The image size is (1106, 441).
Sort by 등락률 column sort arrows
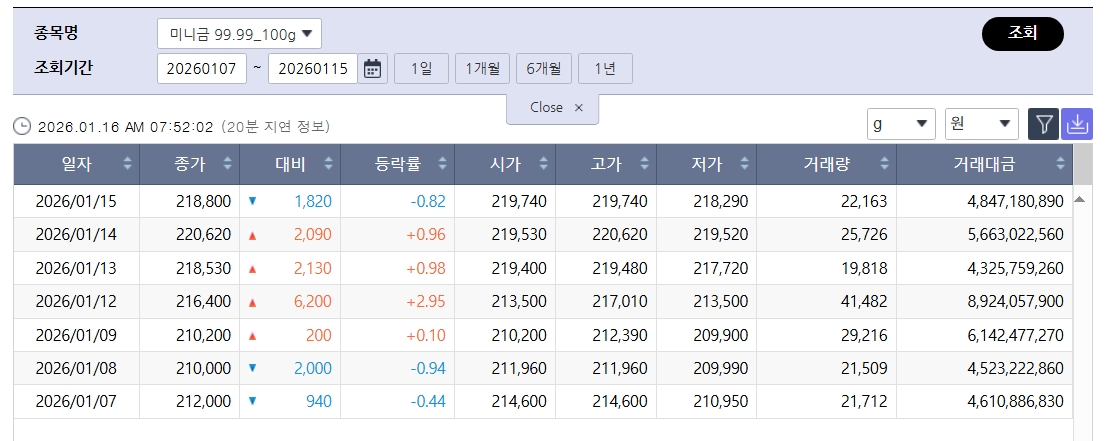click(x=442, y=164)
